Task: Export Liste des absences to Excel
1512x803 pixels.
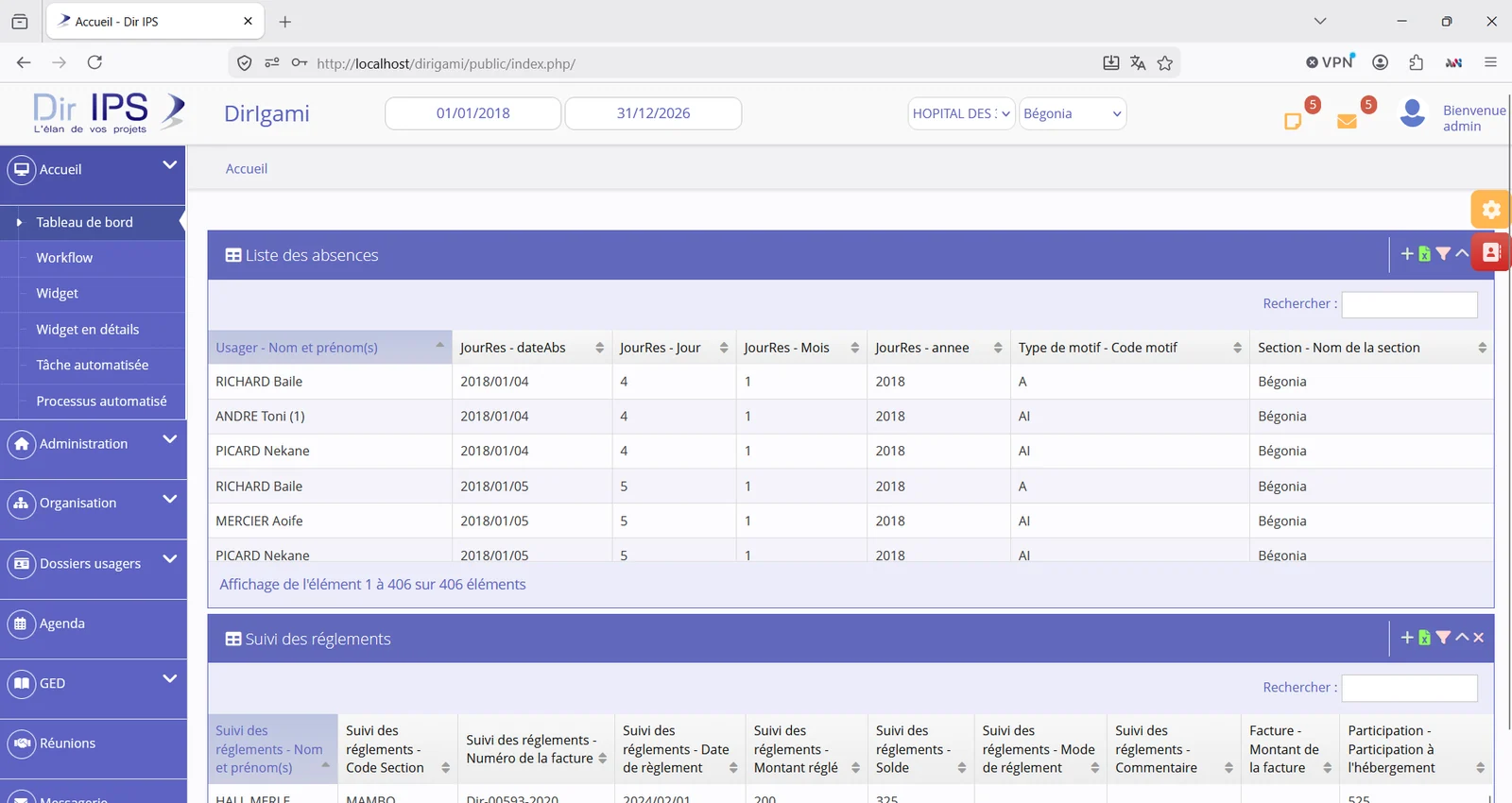Action: click(1424, 253)
